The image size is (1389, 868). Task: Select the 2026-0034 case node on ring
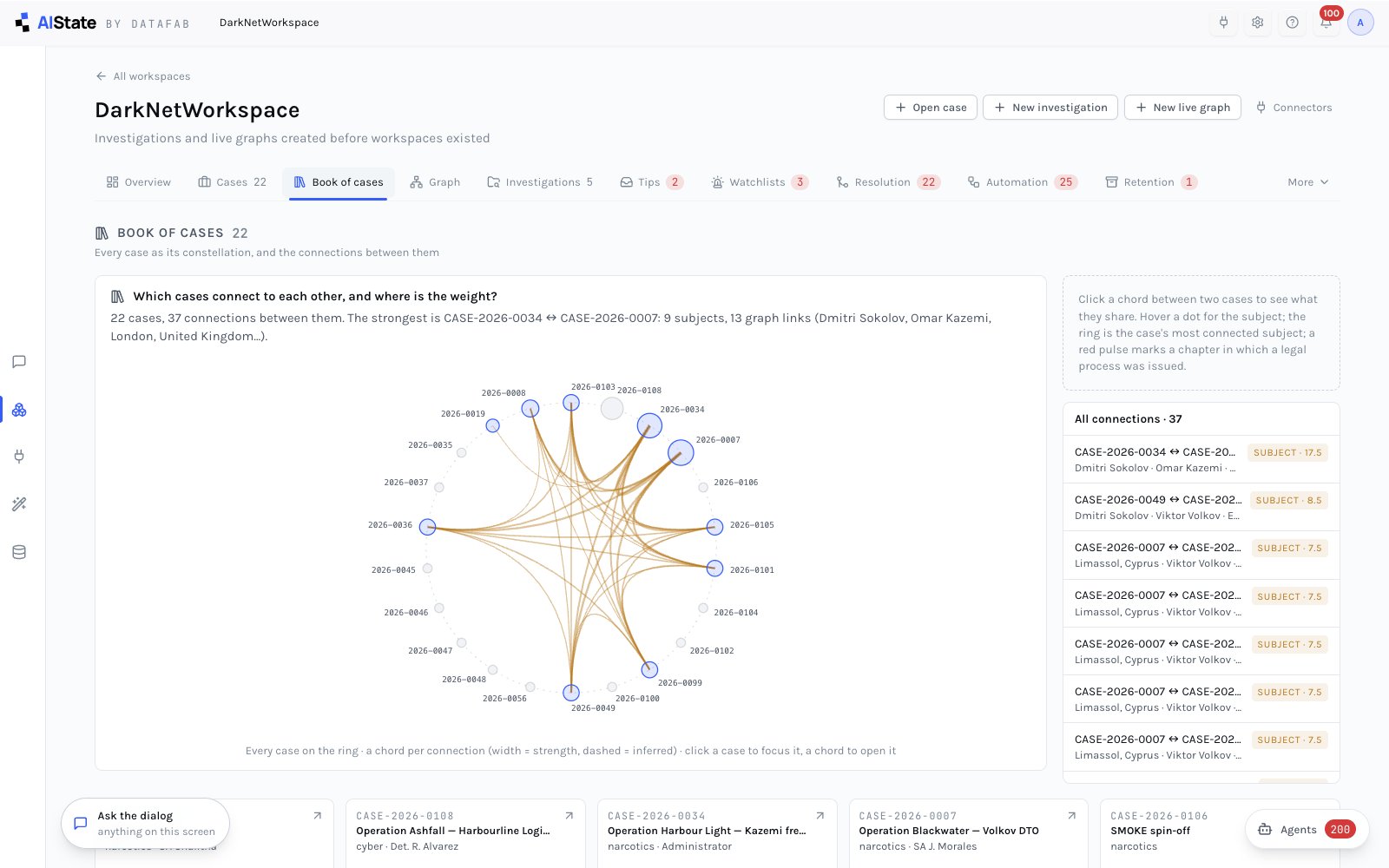coord(649,425)
